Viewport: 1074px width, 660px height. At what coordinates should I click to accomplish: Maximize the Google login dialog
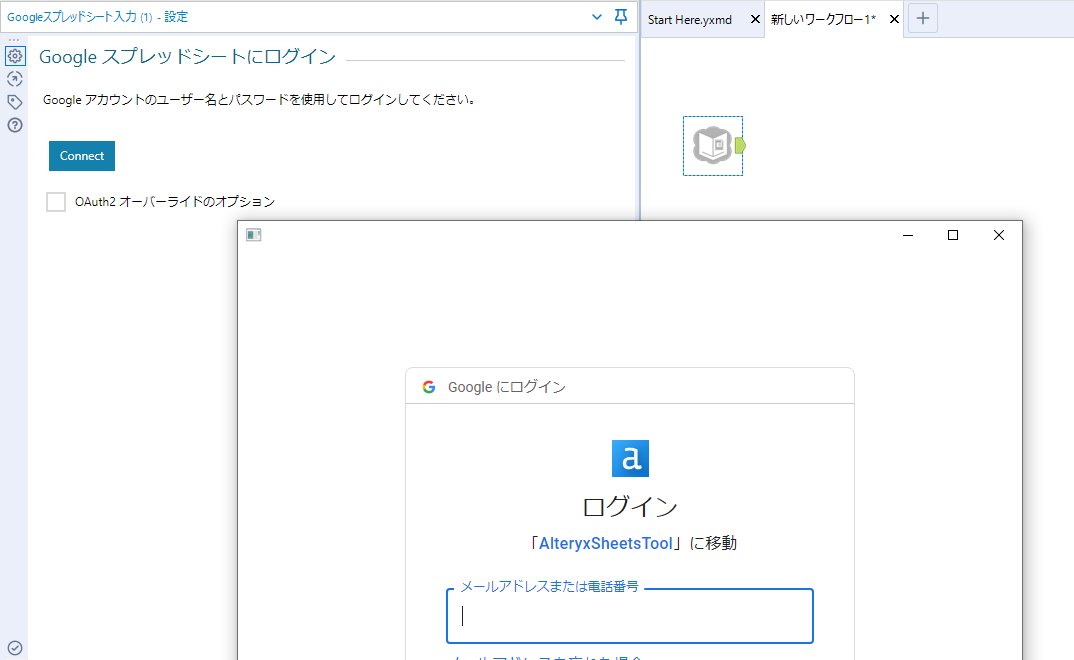(x=953, y=236)
